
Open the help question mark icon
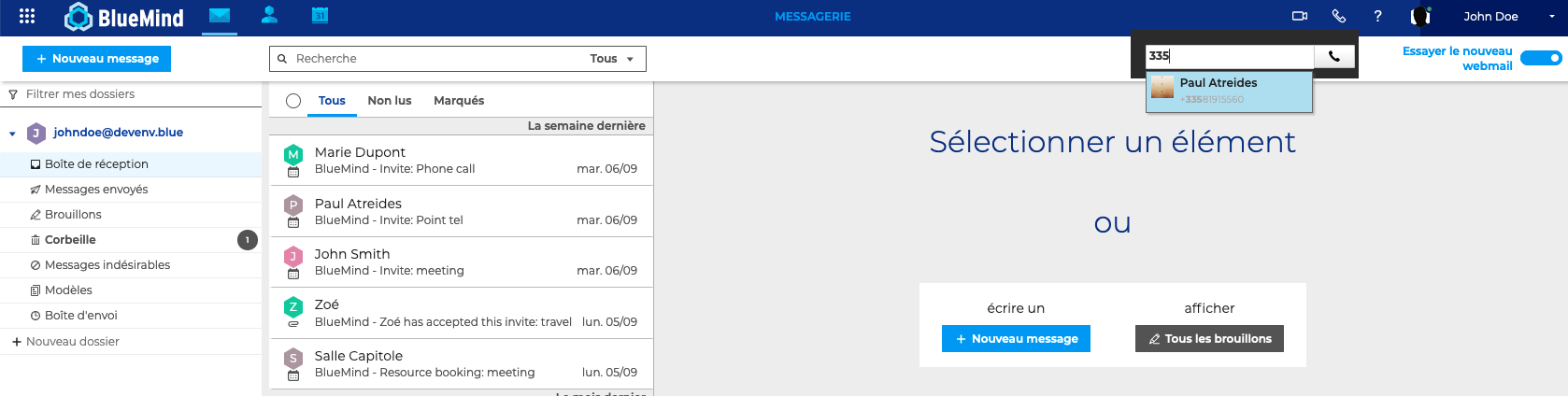(1377, 16)
